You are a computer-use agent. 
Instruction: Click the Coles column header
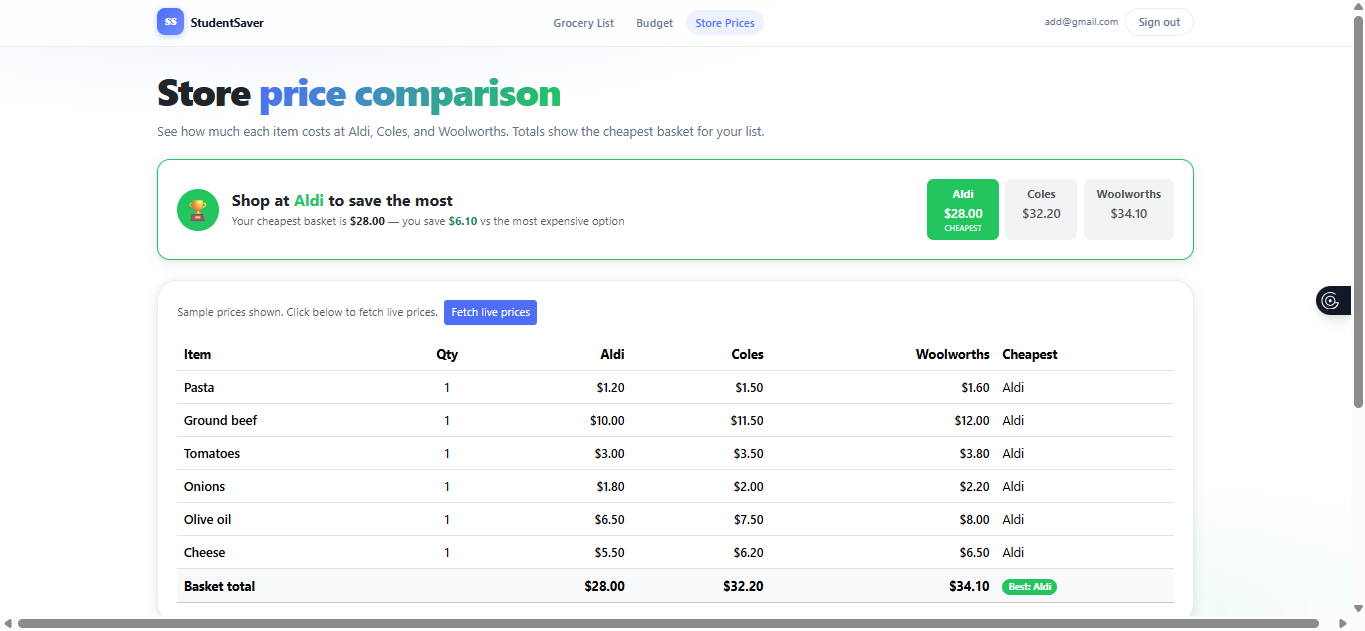click(747, 355)
